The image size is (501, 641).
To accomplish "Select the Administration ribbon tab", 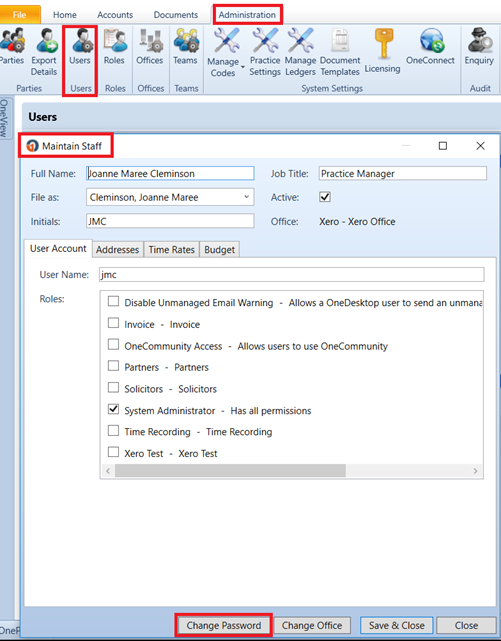I will tap(247, 15).
